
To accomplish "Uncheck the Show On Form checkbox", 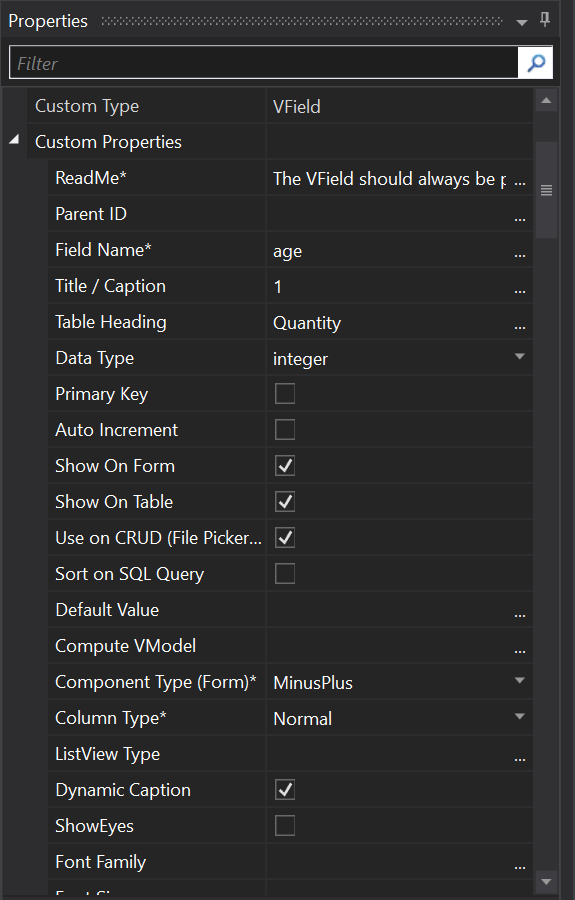I will point(285,465).
